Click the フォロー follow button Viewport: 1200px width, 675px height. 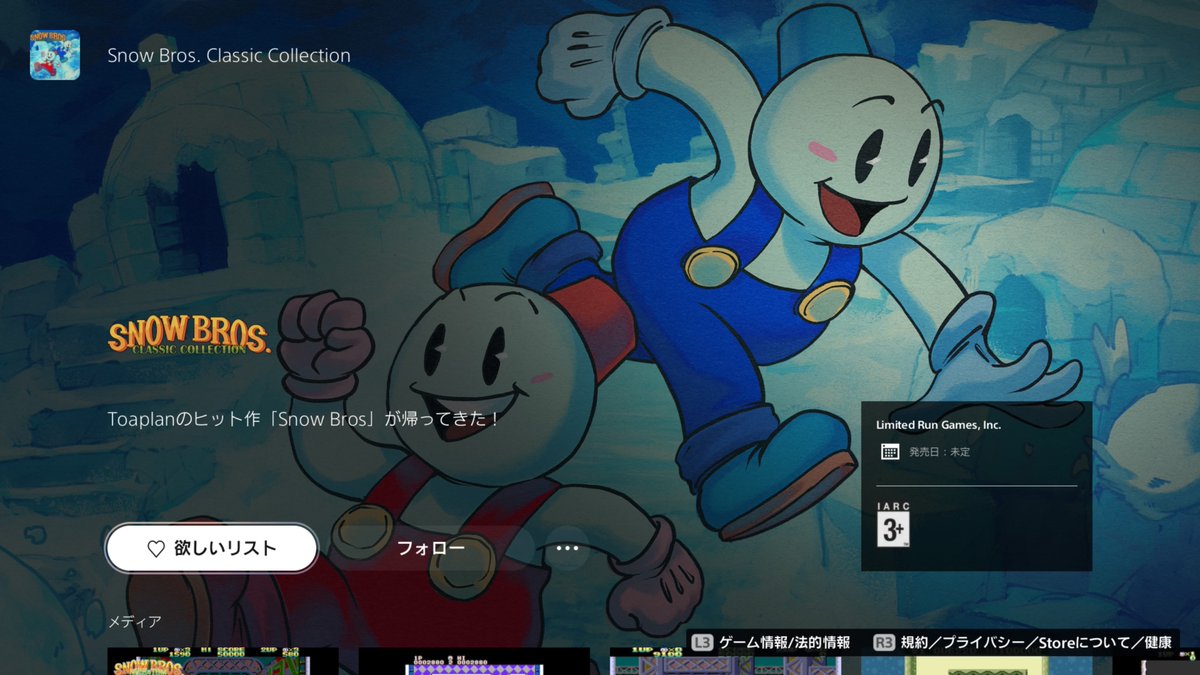pyautogui.click(x=431, y=548)
